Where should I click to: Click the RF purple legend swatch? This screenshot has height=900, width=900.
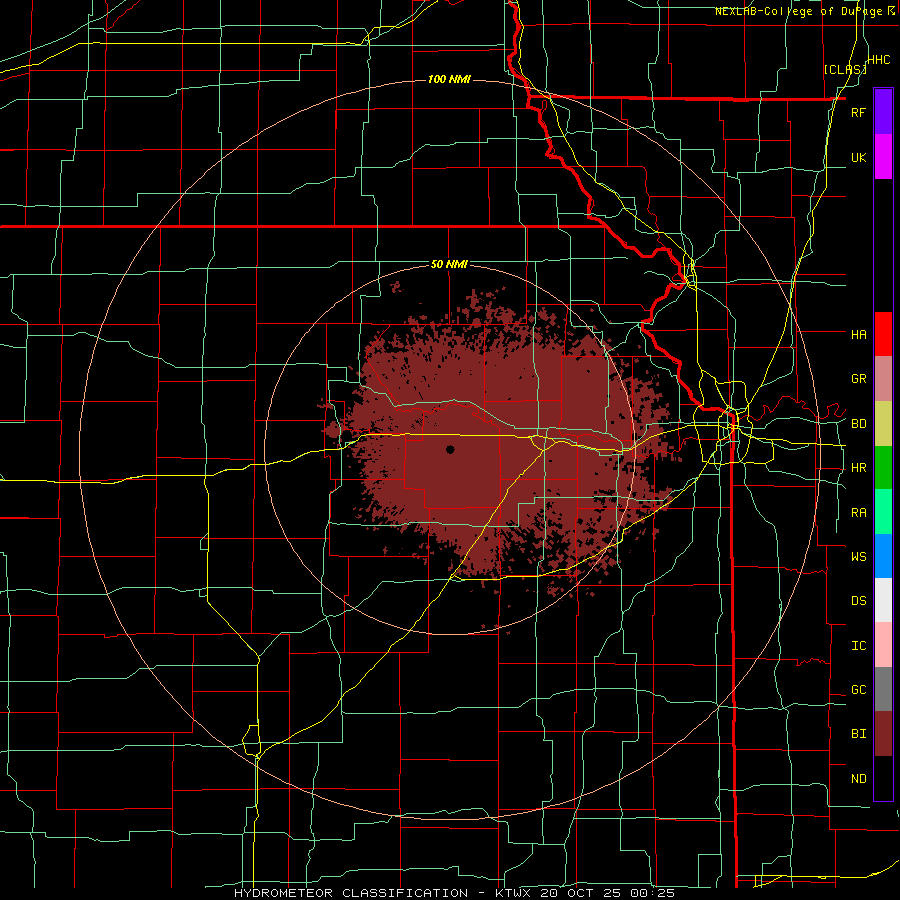click(x=883, y=112)
